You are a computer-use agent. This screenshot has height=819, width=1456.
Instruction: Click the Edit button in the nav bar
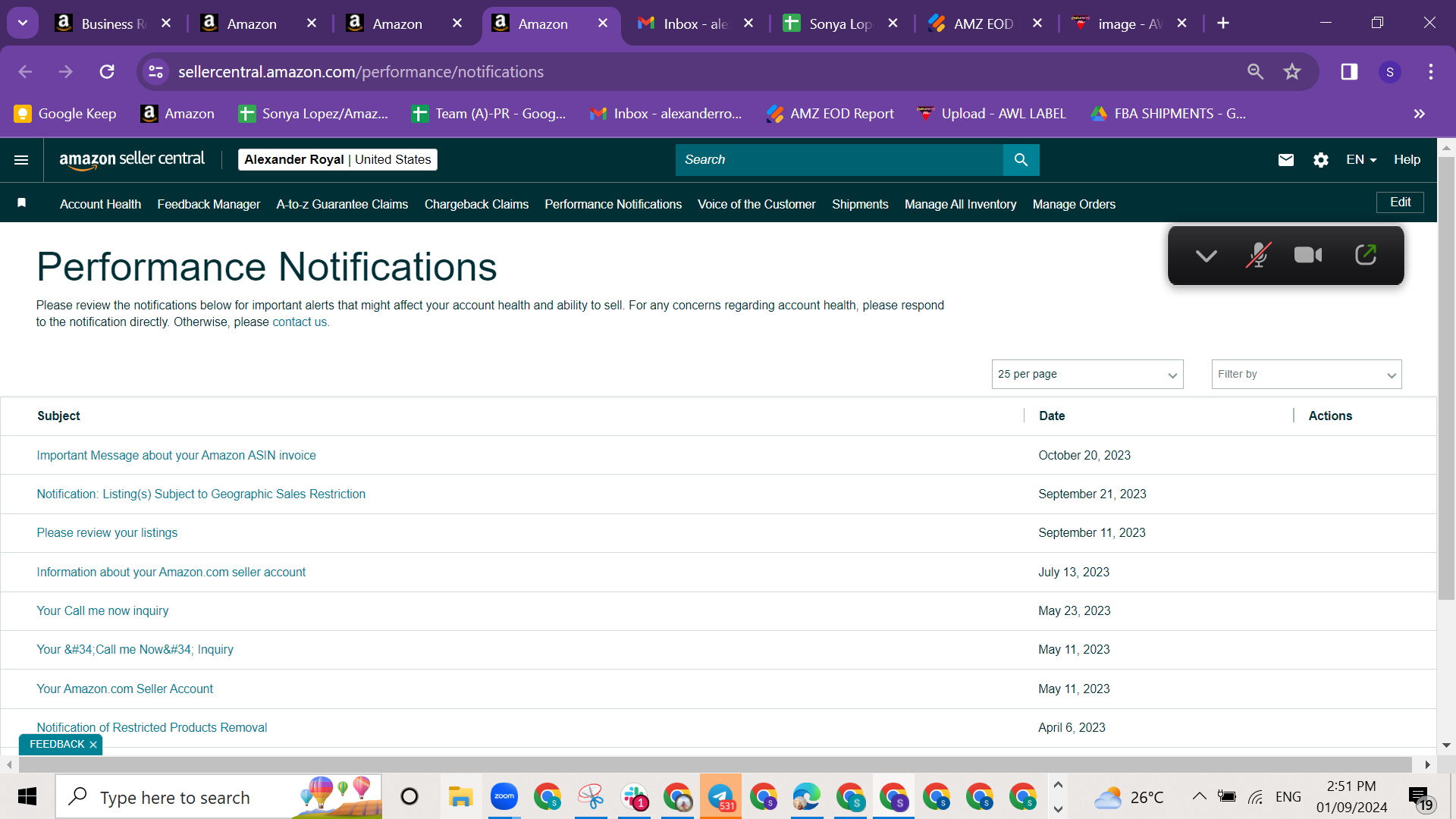(1400, 202)
